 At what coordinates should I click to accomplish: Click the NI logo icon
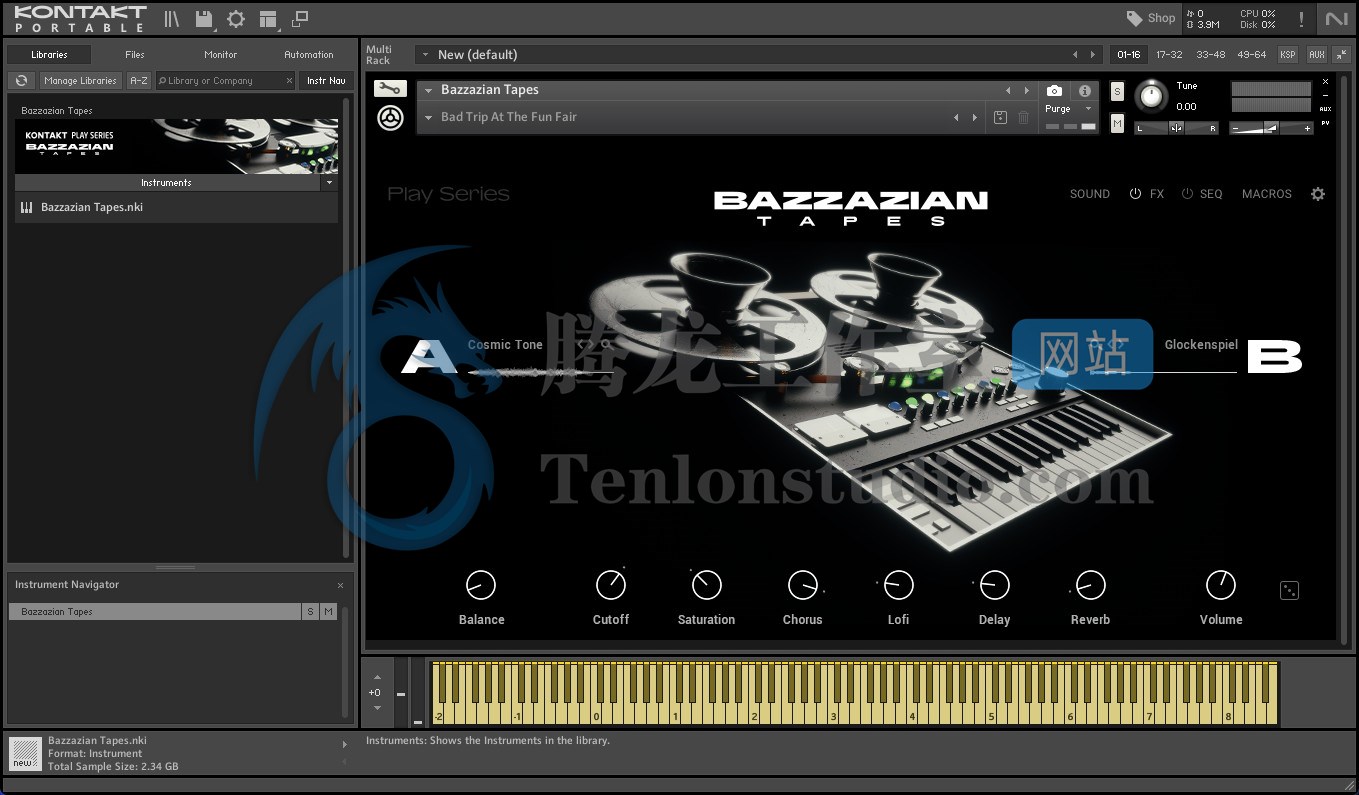point(1336,18)
